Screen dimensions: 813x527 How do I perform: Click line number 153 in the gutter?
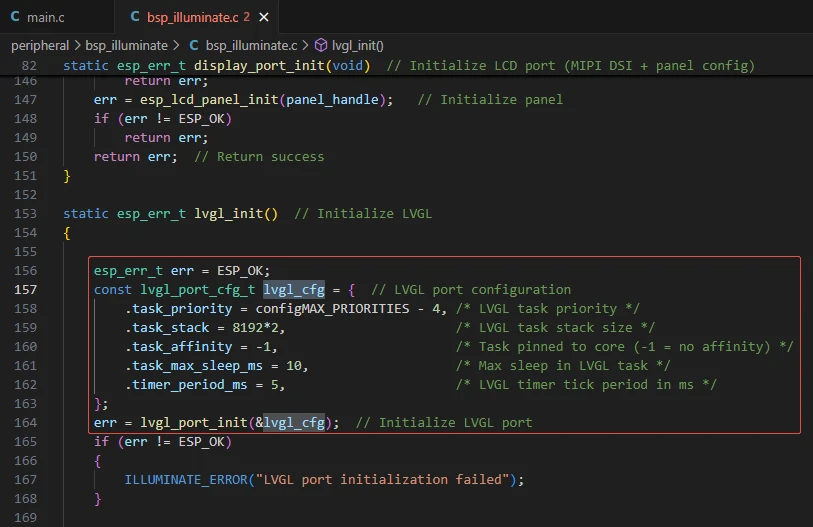pyautogui.click(x=26, y=213)
